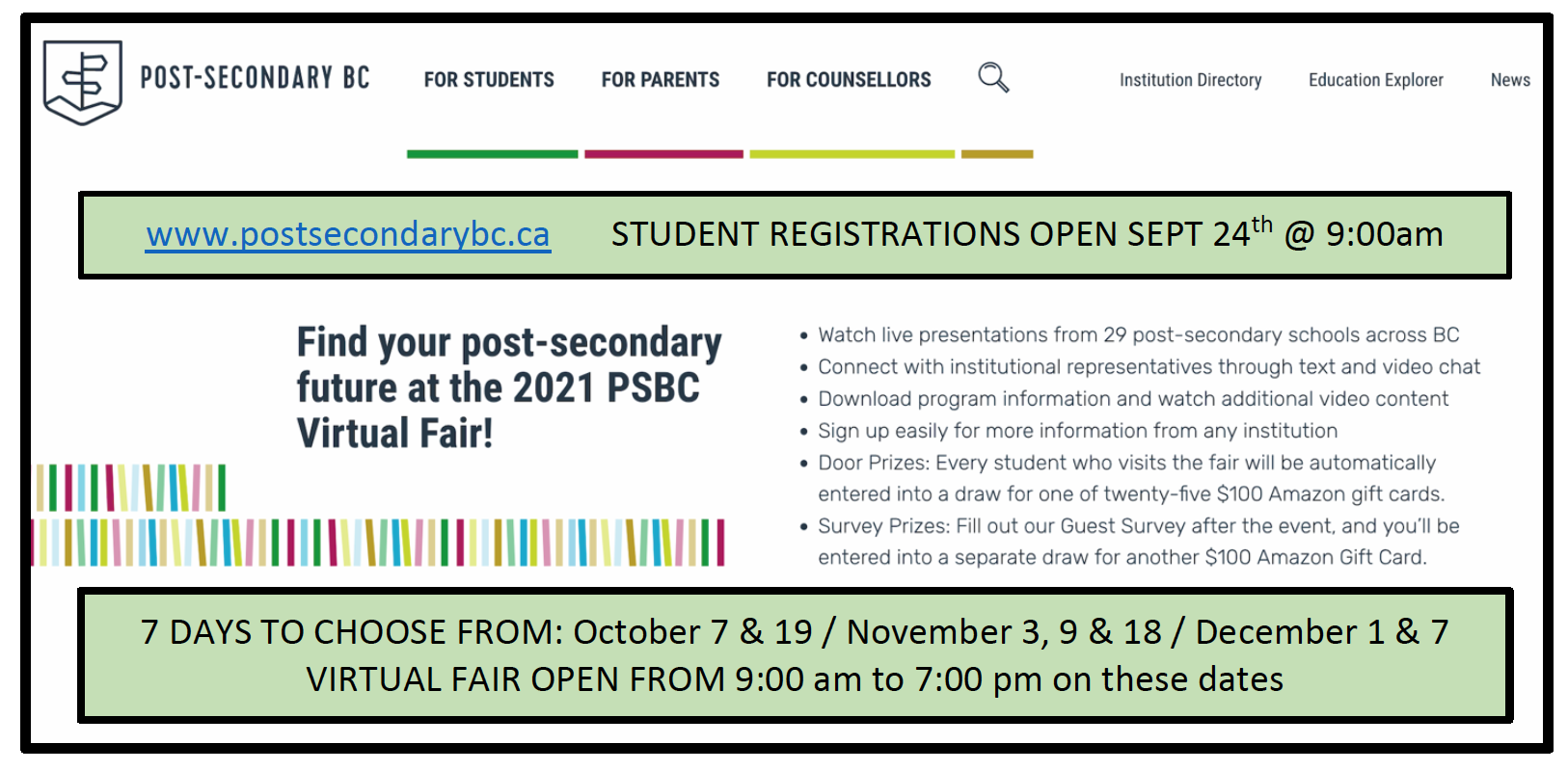Click the Find your post-secondary future heading
Viewport: 1568px width, 771px height.
508,387
